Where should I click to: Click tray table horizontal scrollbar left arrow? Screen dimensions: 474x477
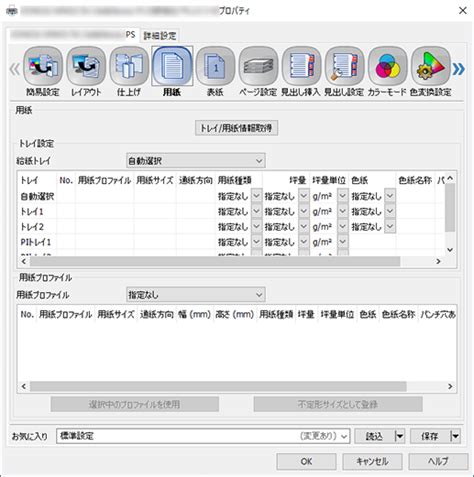[23, 262]
